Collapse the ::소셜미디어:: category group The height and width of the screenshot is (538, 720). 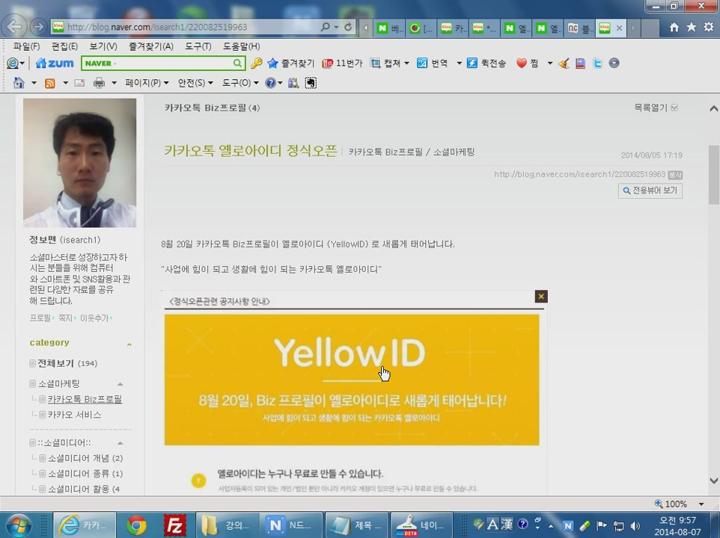(x=120, y=443)
